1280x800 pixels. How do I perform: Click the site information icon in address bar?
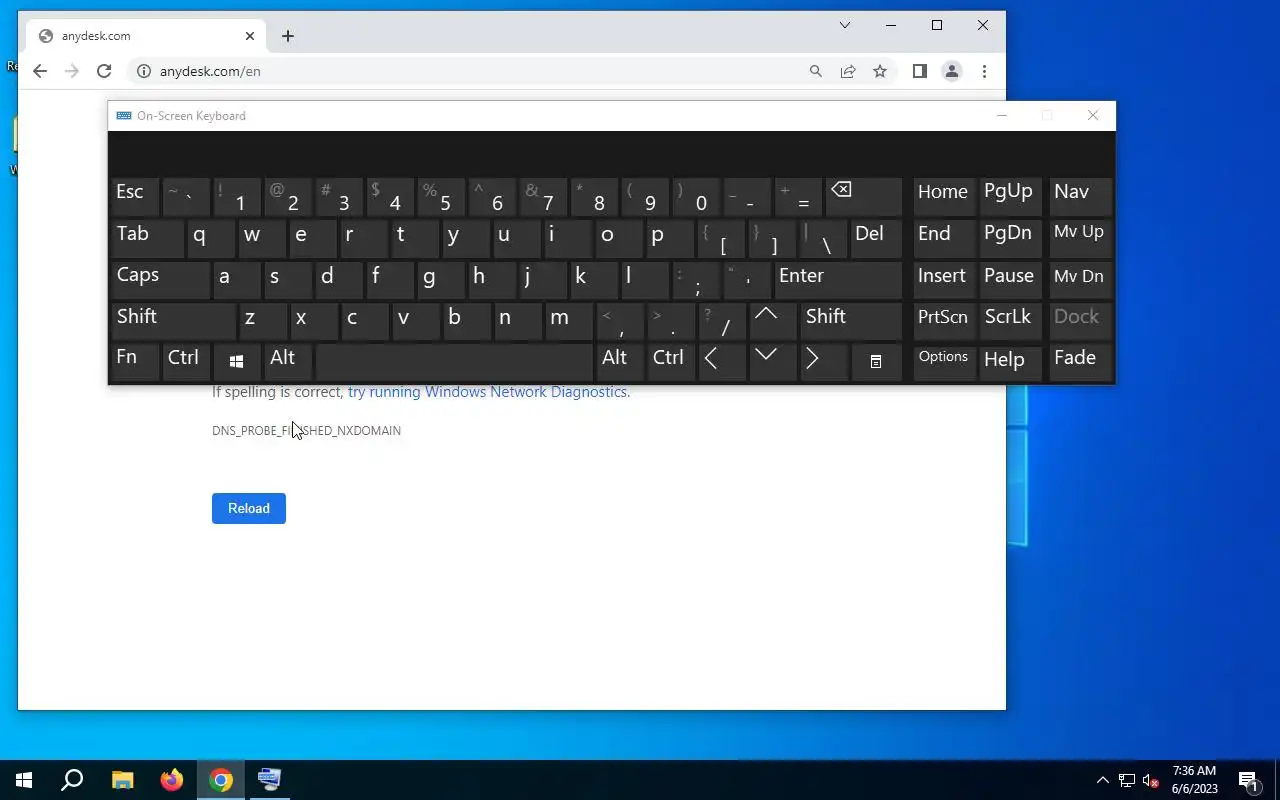pyautogui.click(x=143, y=71)
